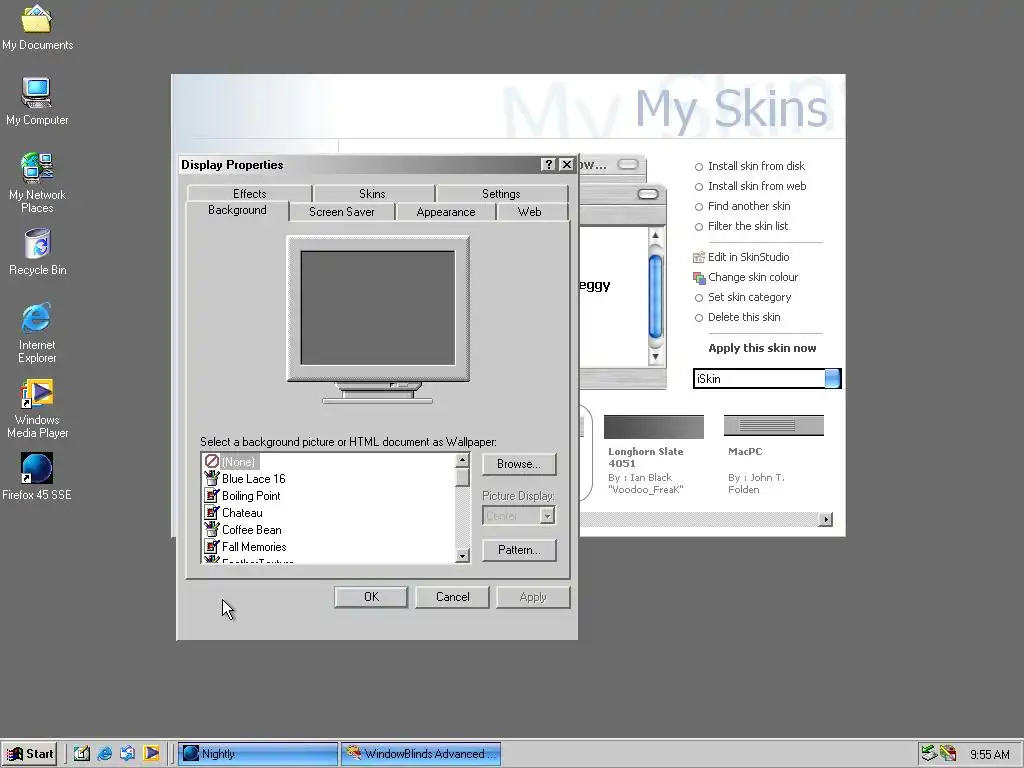Click the Edit in SkinStudio icon
1024x768 pixels.
699,257
